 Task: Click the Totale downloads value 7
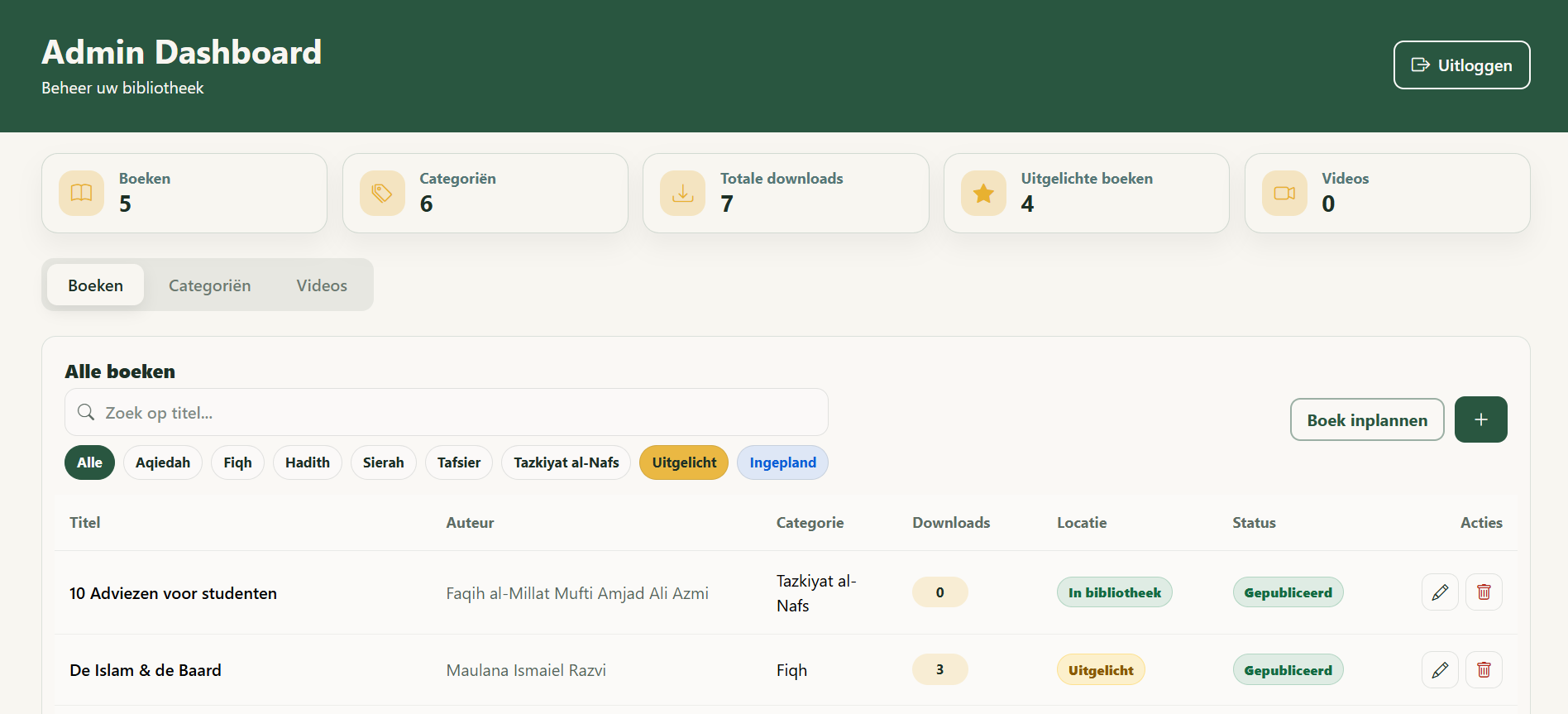(726, 204)
